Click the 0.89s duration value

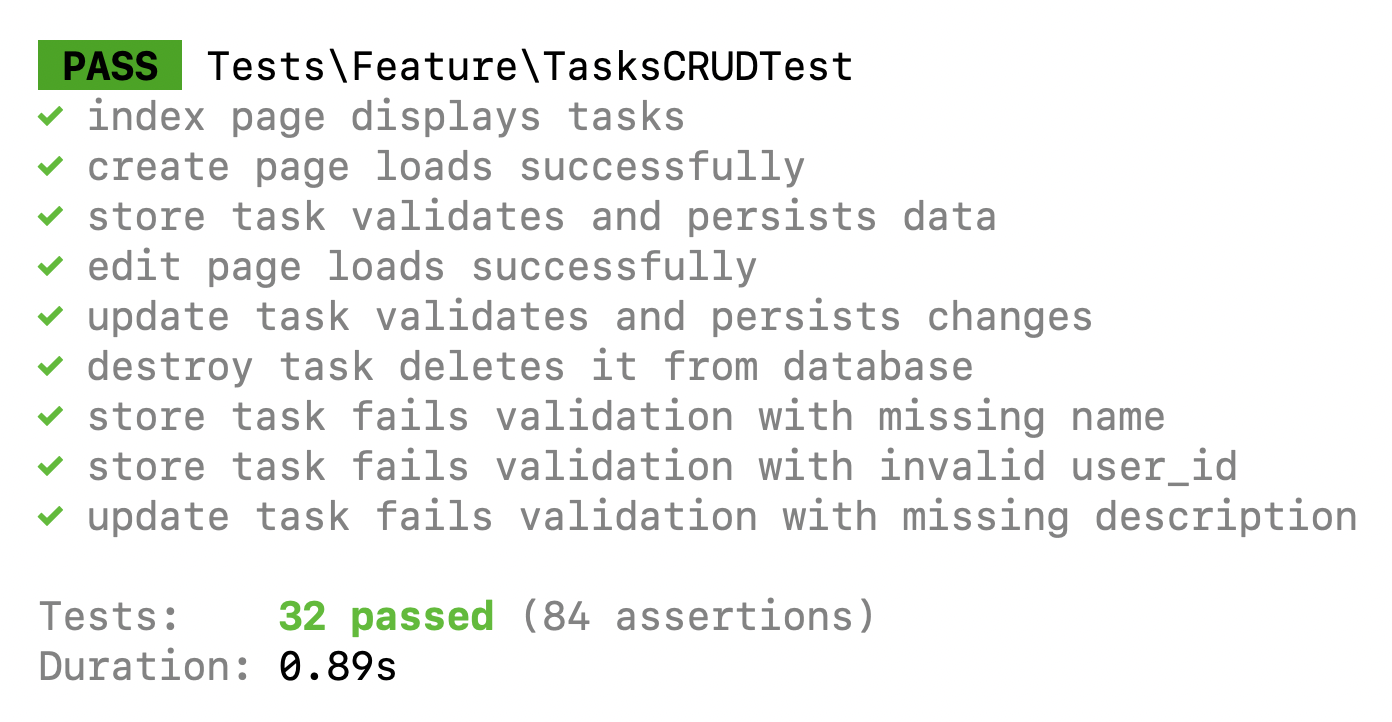[338, 666]
